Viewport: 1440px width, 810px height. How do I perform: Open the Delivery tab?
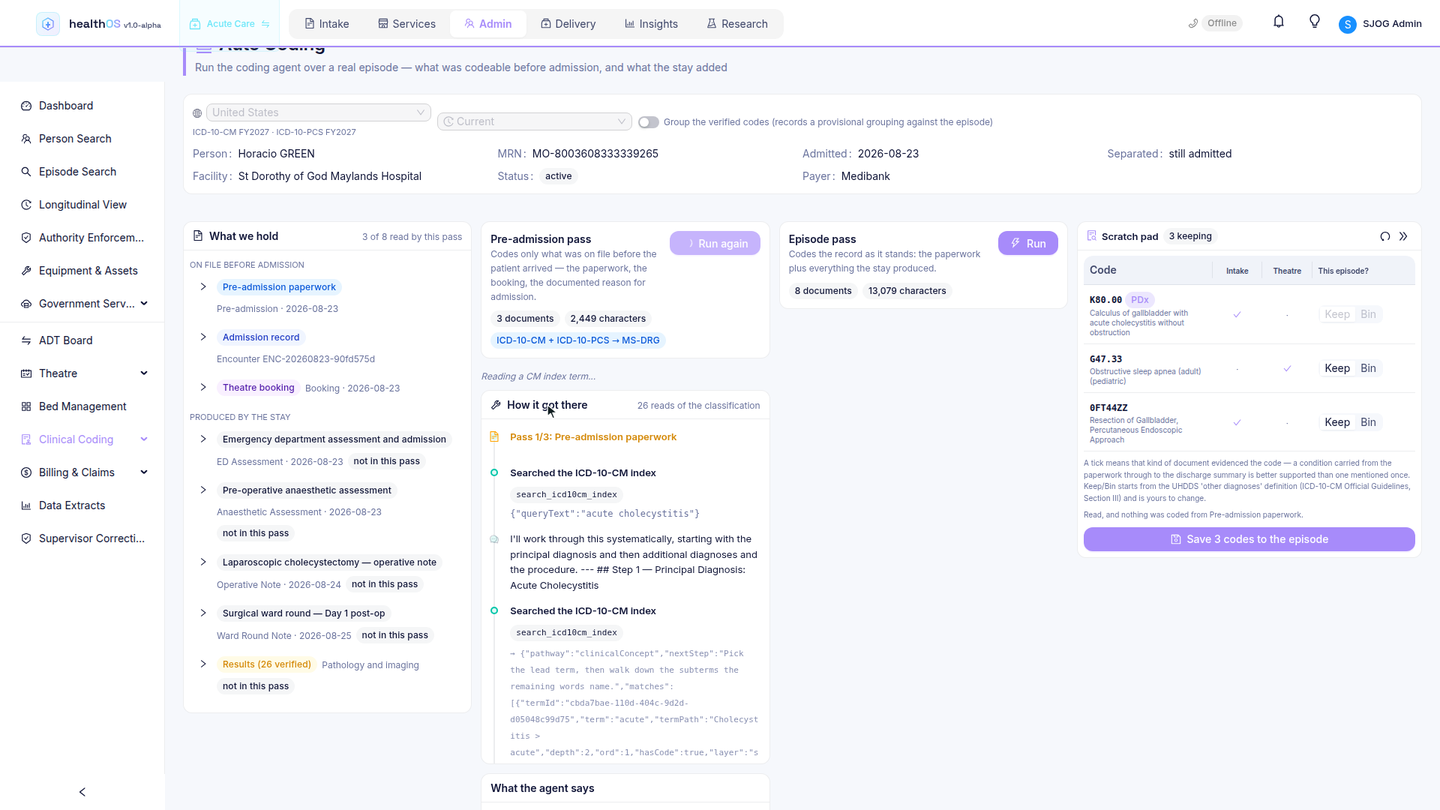pos(568,24)
